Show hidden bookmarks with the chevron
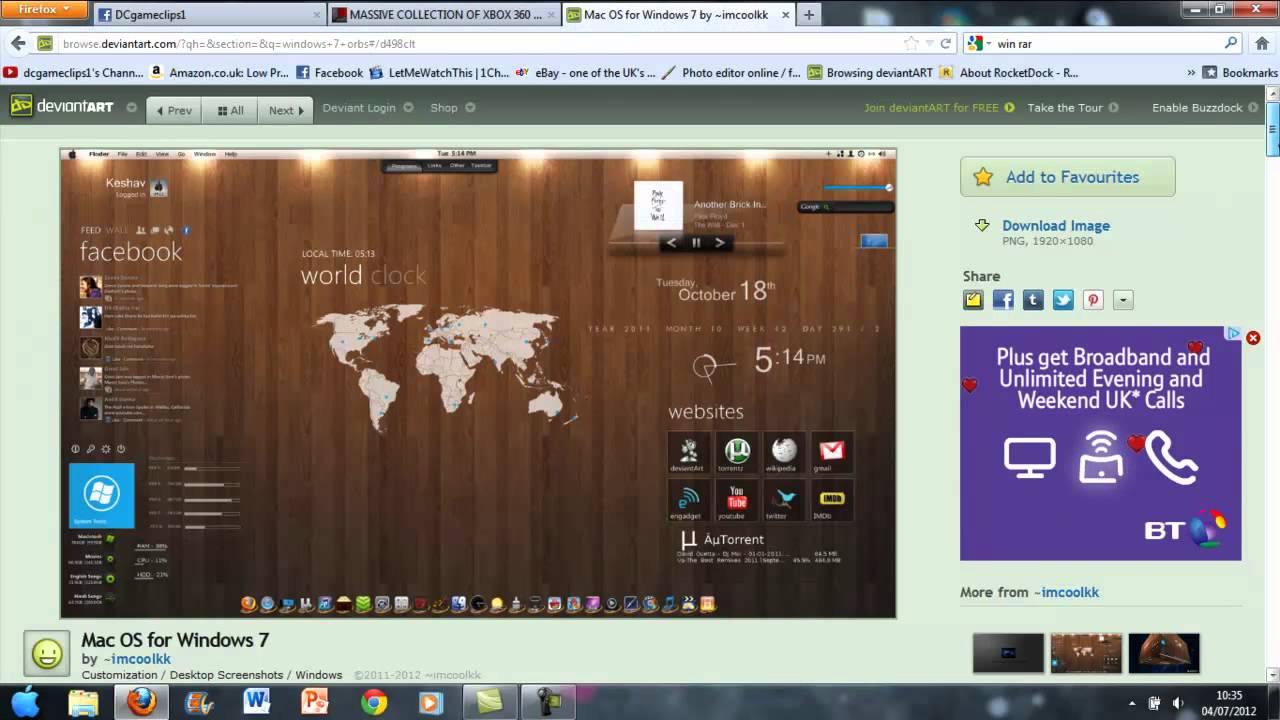1280x720 pixels. click(x=1191, y=73)
